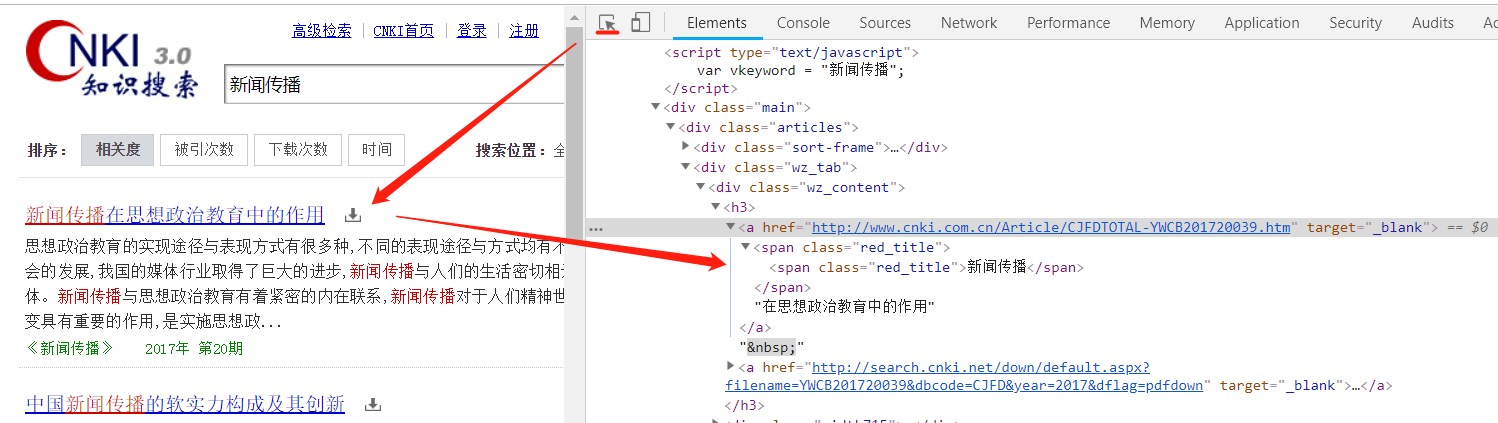Viewport: 1498px width, 423px height.
Task: Download icon beside 中国新闻传播的软实力构成及其创新
Action: pos(373,405)
